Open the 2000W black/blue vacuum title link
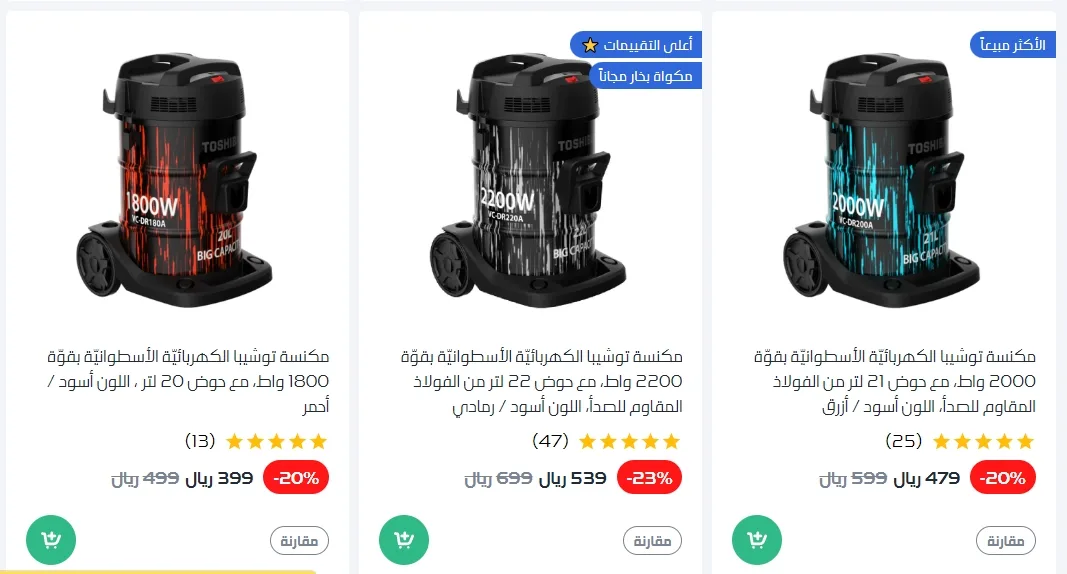This screenshot has width=1067, height=574. pyautogui.click(x=895, y=381)
